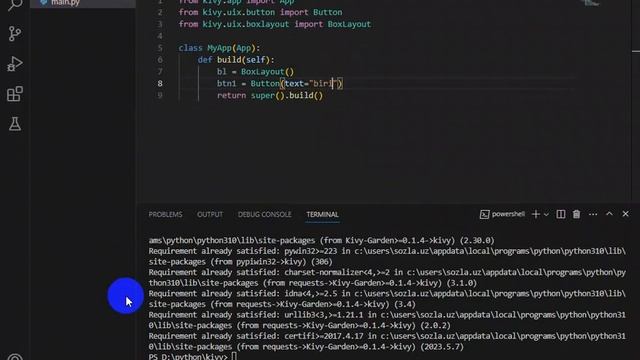Split the terminal pane
640x360 pixels.
561,214
